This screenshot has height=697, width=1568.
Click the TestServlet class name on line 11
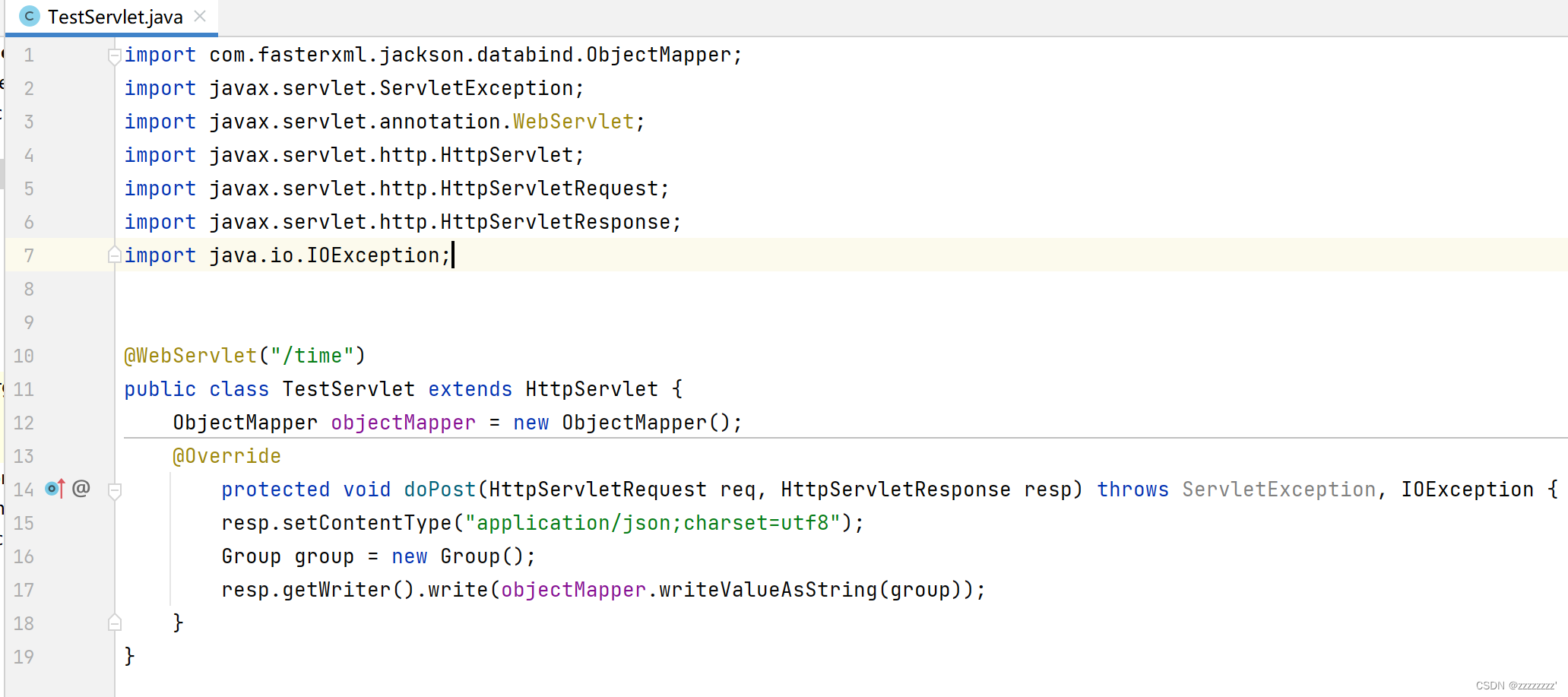point(349,389)
